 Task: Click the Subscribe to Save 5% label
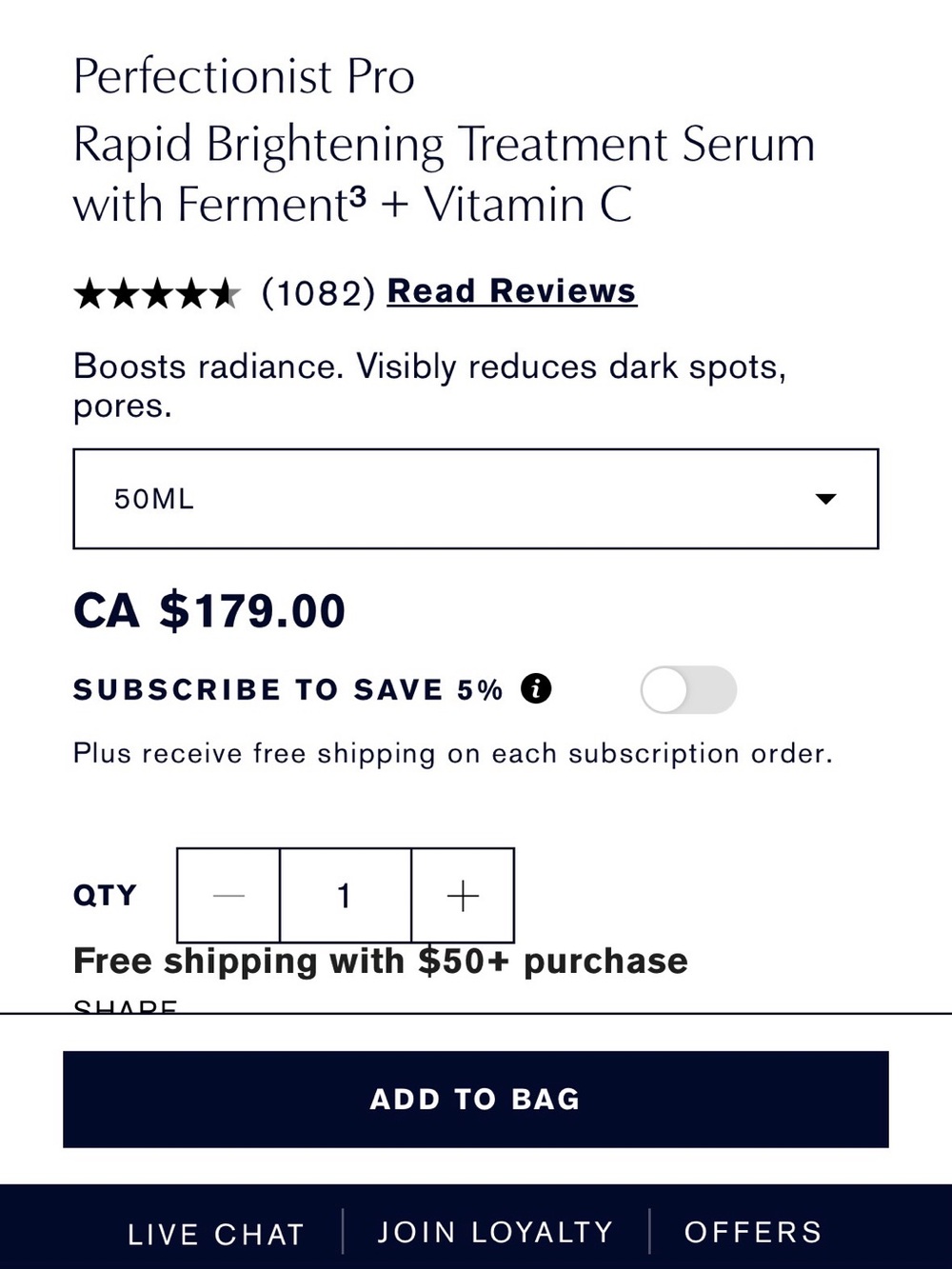coord(288,689)
